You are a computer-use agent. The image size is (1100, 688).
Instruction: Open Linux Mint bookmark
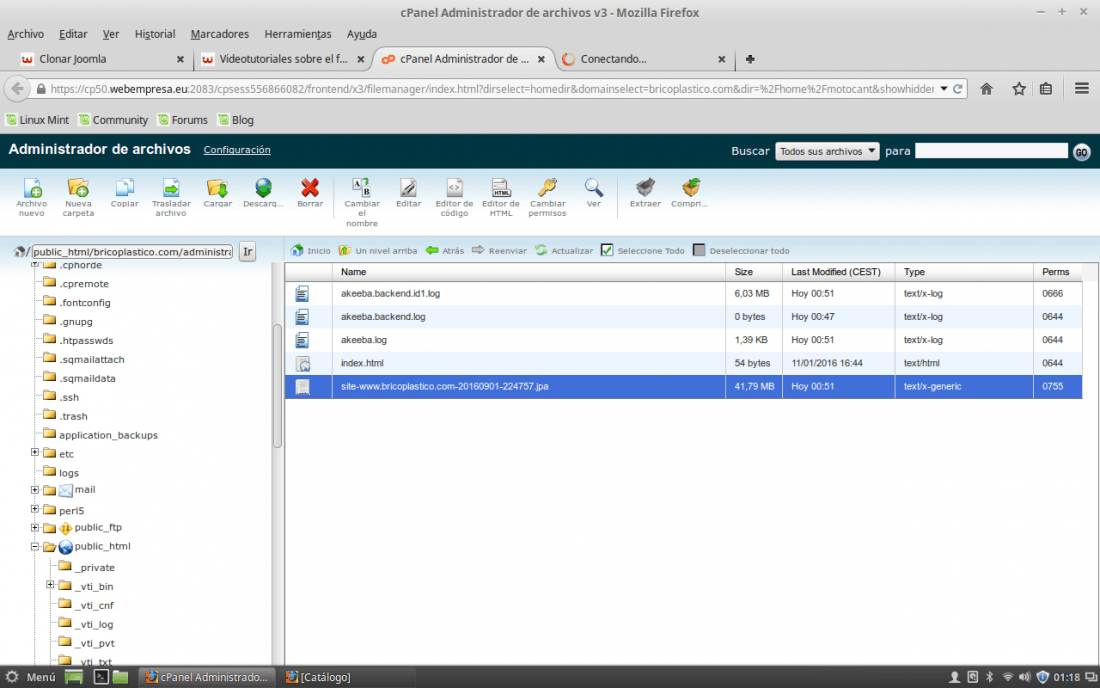[x=37, y=120]
